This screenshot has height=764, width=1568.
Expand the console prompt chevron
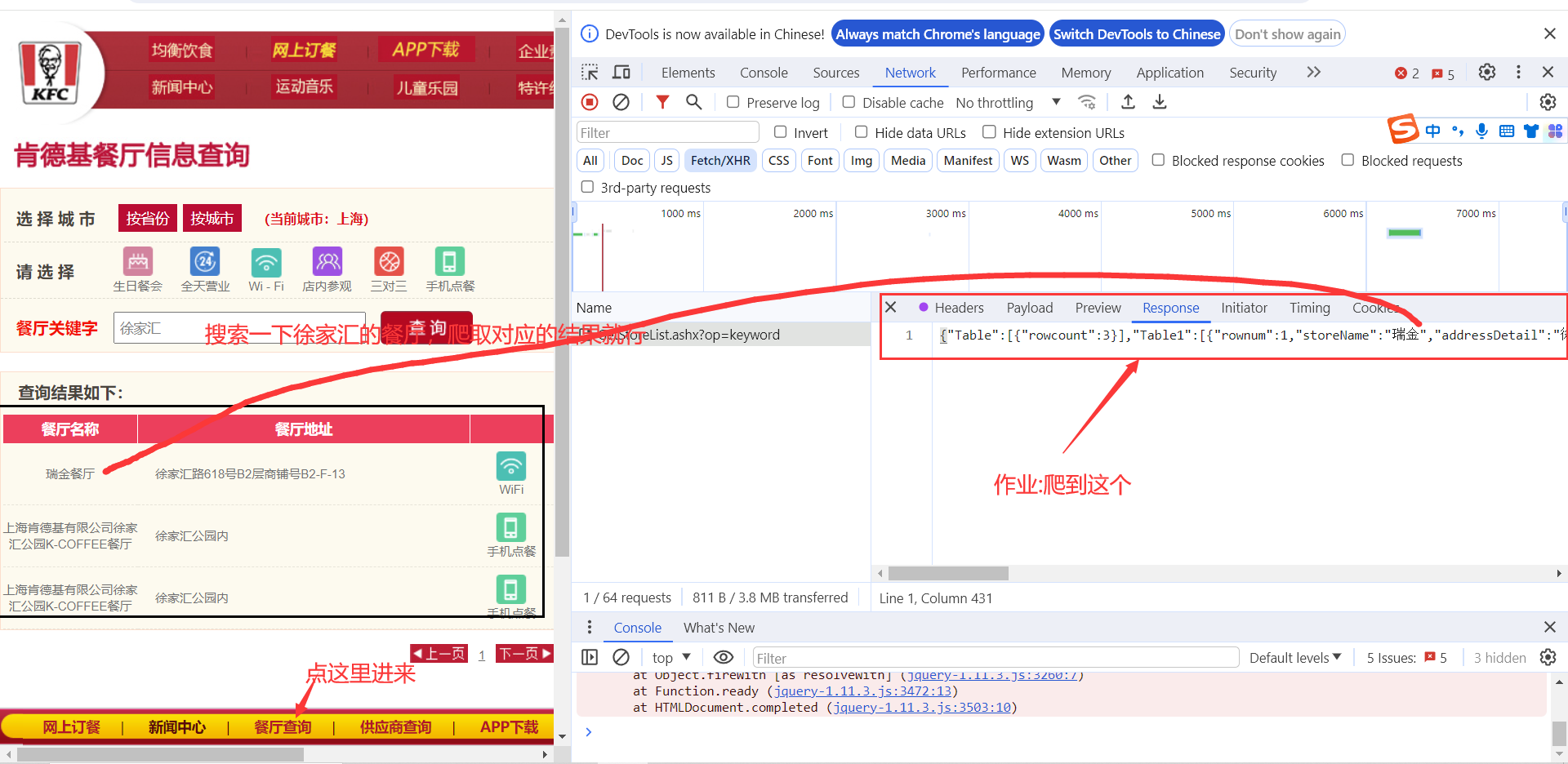[x=588, y=732]
